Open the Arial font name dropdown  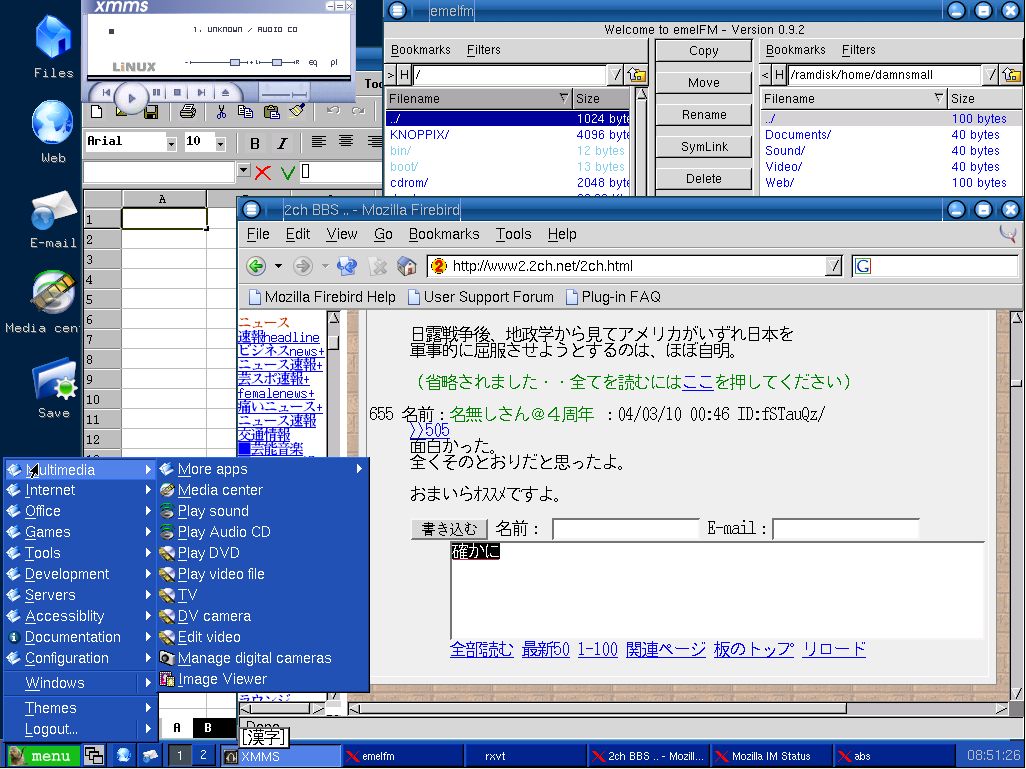pyautogui.click(x=171, y=143)
